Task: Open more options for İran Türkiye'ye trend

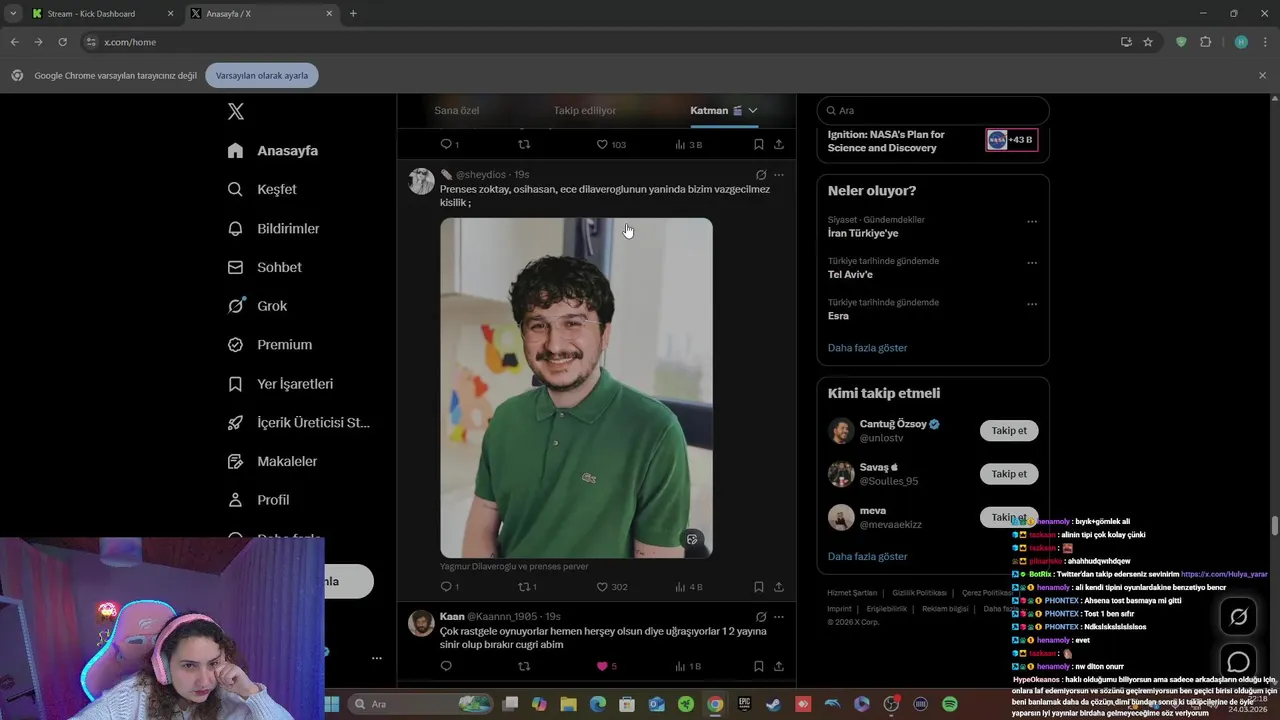Action: 1032,222
